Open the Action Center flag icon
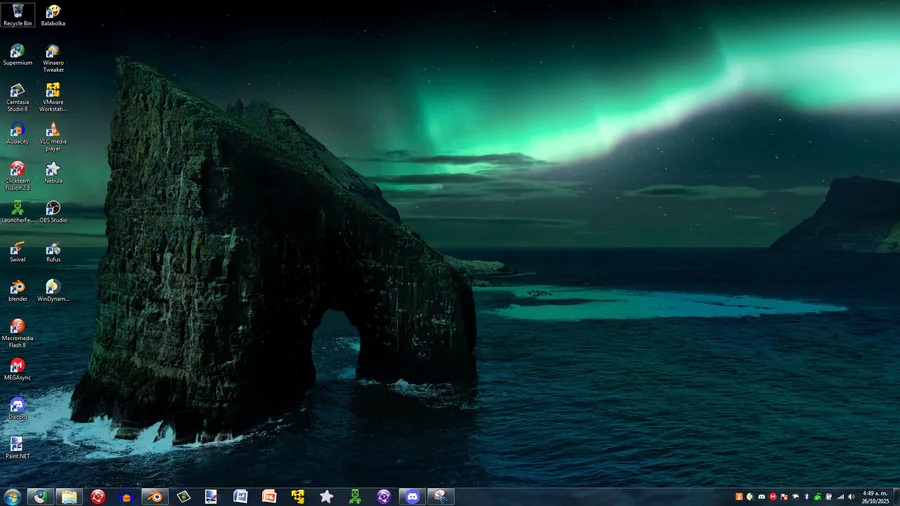Viewport: 900px width, 506px height. [784, 497]
